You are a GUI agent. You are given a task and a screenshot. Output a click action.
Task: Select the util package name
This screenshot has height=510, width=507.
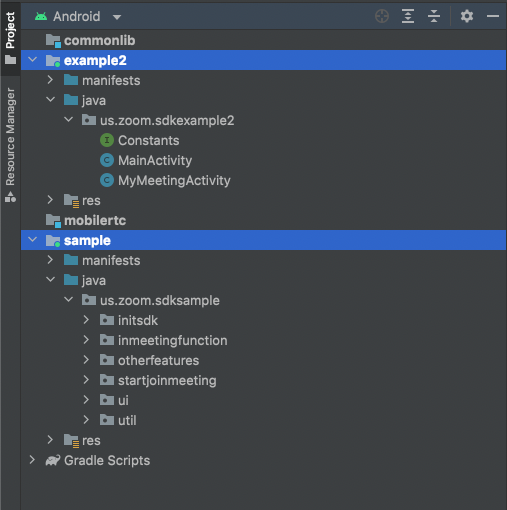point(127,420)
